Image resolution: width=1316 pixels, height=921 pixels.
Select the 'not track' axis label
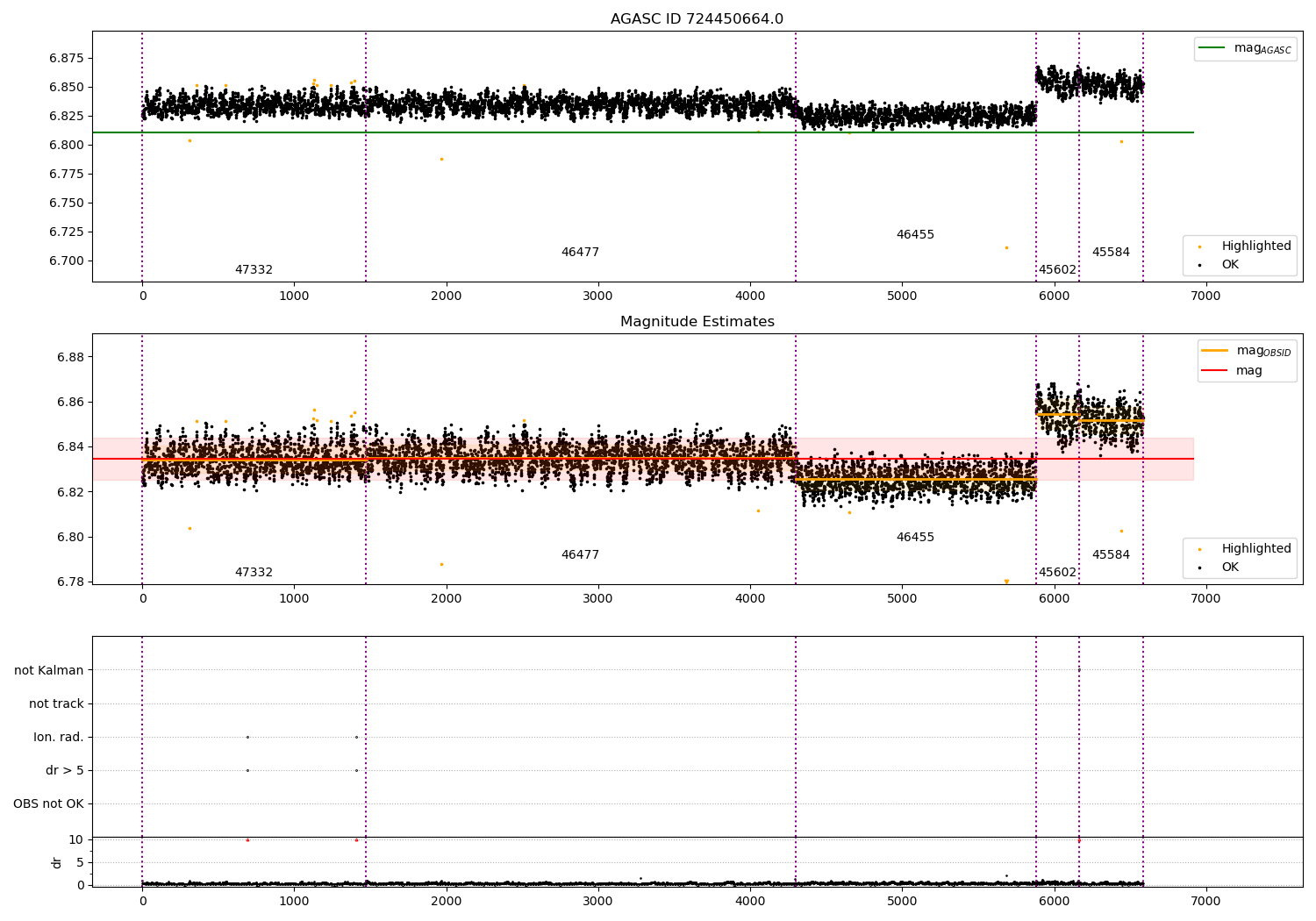(x=56, y=703)
